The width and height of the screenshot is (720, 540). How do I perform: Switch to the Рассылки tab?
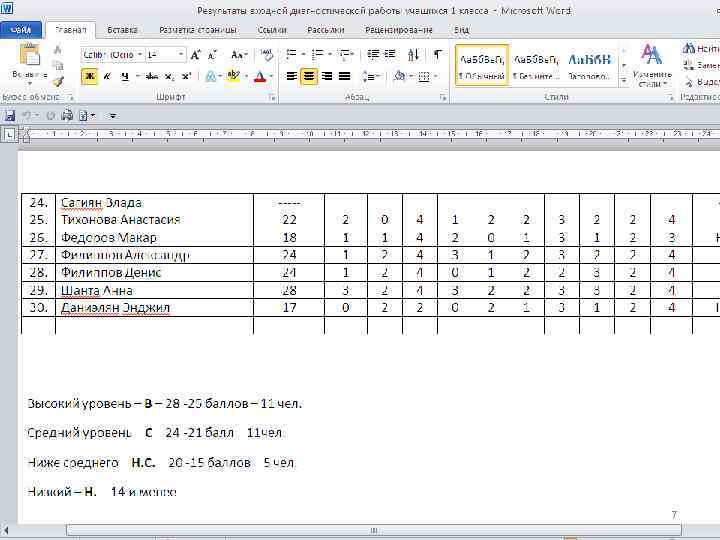pyautogui.click(x=326, y=30)
